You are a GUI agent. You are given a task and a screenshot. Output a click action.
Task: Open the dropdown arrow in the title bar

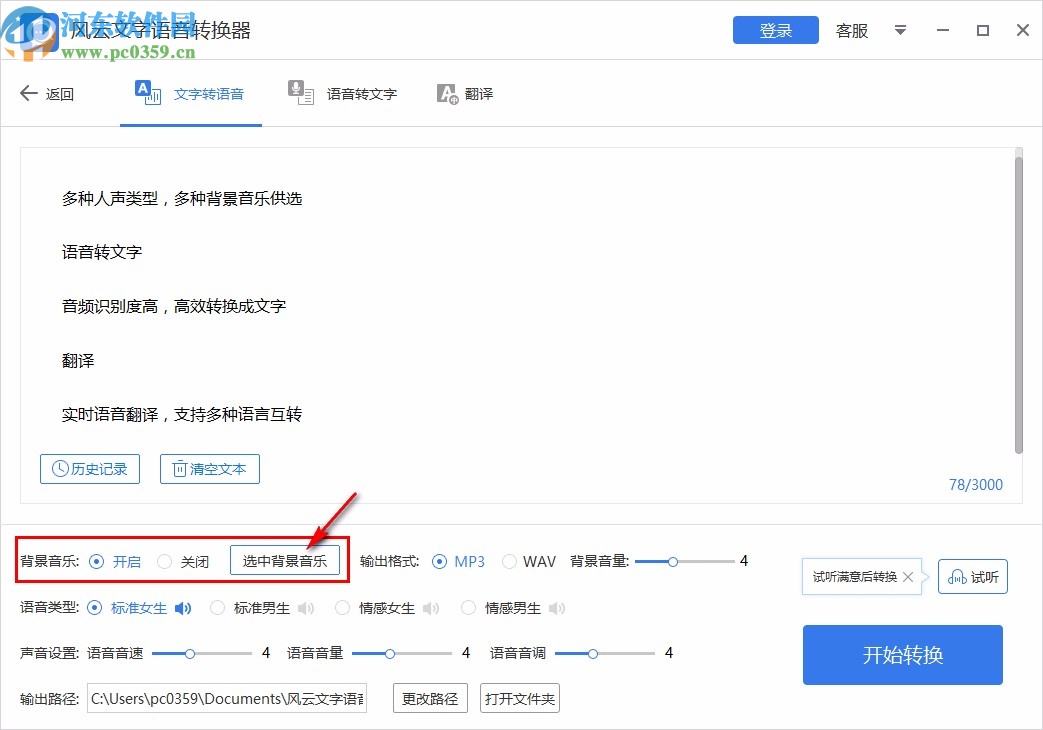[x=900, y=31]
